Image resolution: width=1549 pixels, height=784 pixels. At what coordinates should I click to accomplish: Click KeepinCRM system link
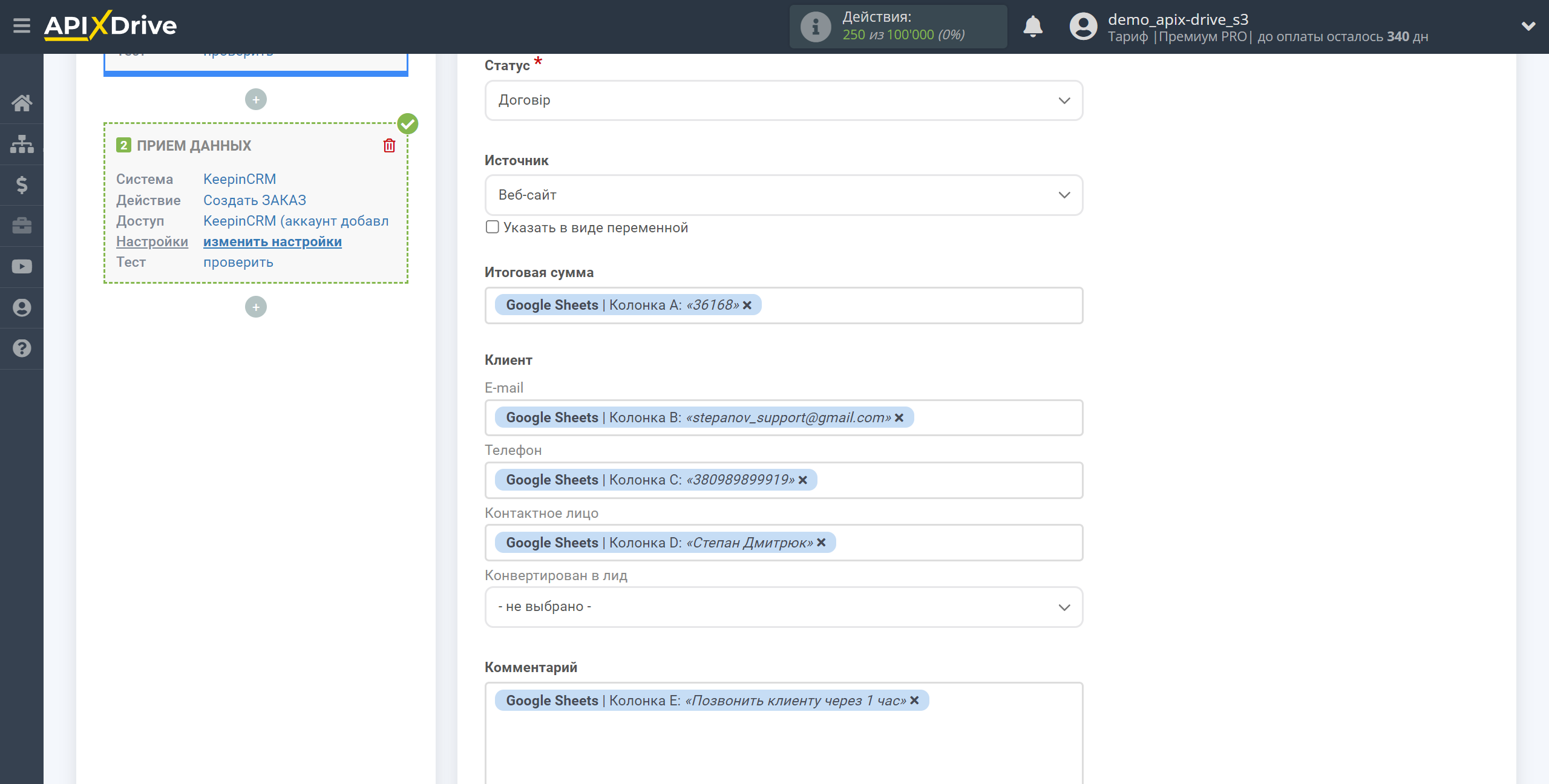click(x=240, y=179)
